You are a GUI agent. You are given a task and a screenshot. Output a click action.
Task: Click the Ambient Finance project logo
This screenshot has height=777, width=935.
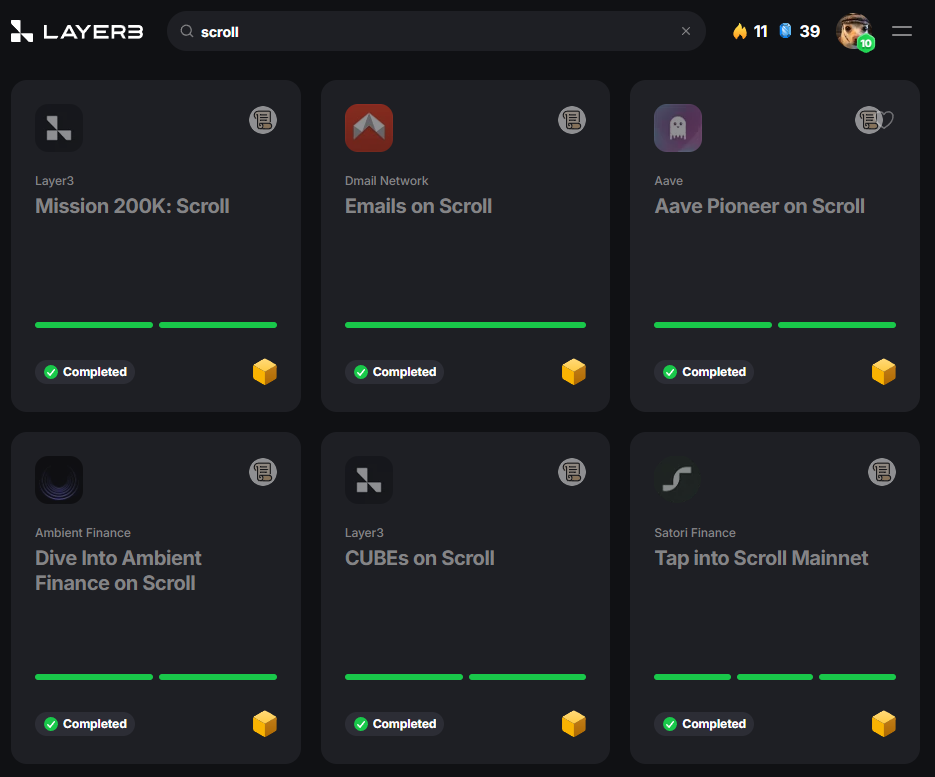click(58, 479)
